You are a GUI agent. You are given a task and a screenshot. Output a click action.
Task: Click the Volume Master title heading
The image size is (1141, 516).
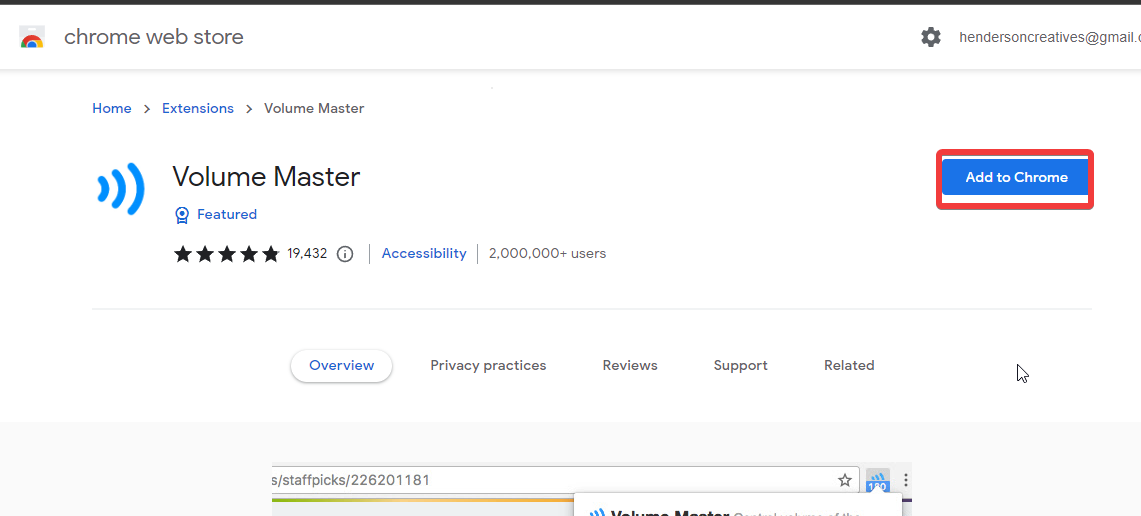[266, 177]
